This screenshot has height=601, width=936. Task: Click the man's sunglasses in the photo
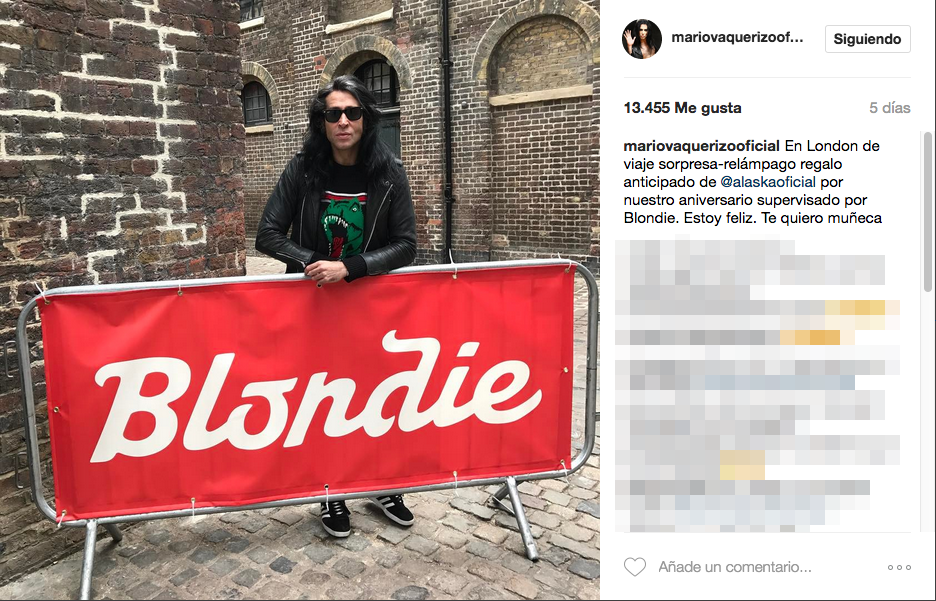click(x=343, y=114)
